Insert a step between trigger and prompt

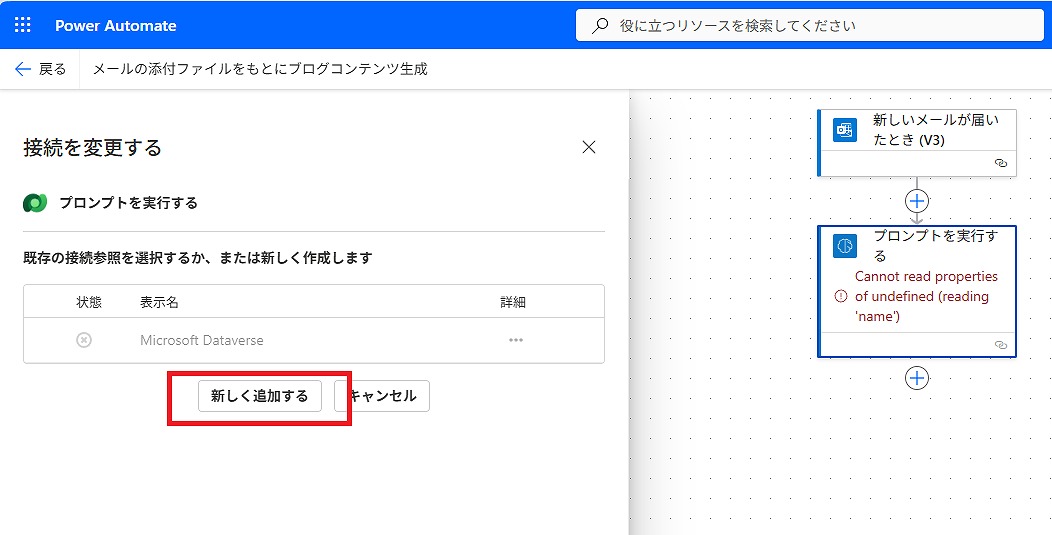pos(917,201)
